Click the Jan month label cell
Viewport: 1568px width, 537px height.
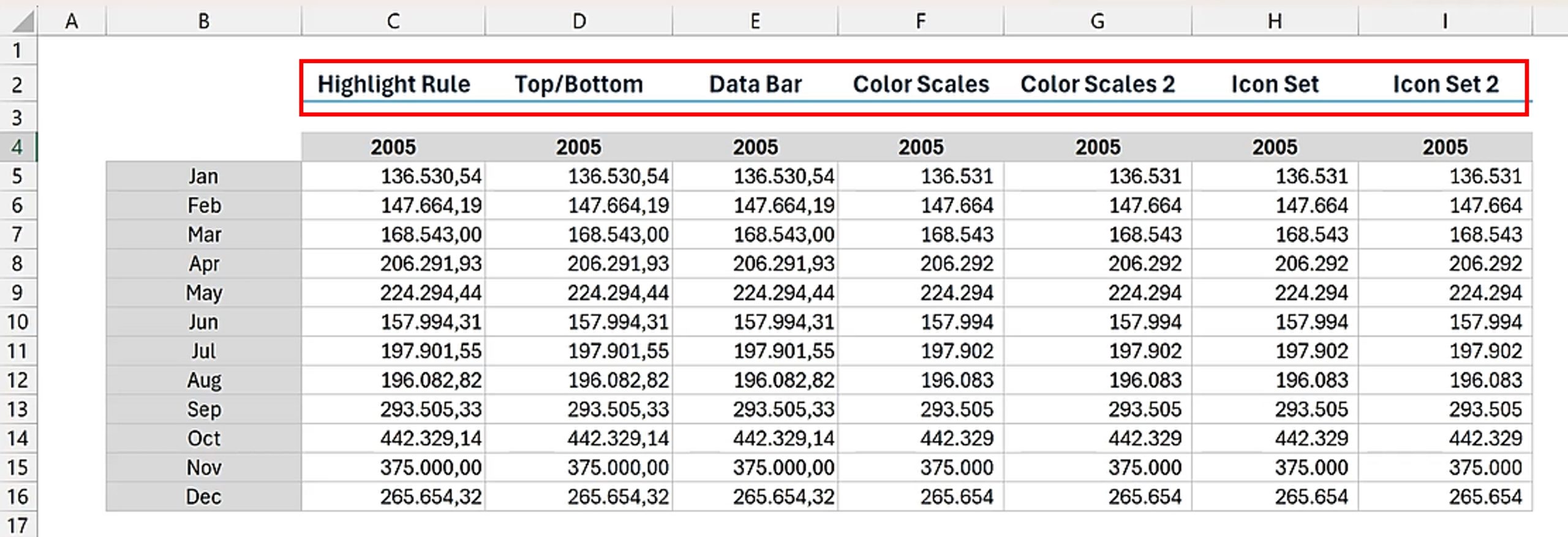click(203, 176)
